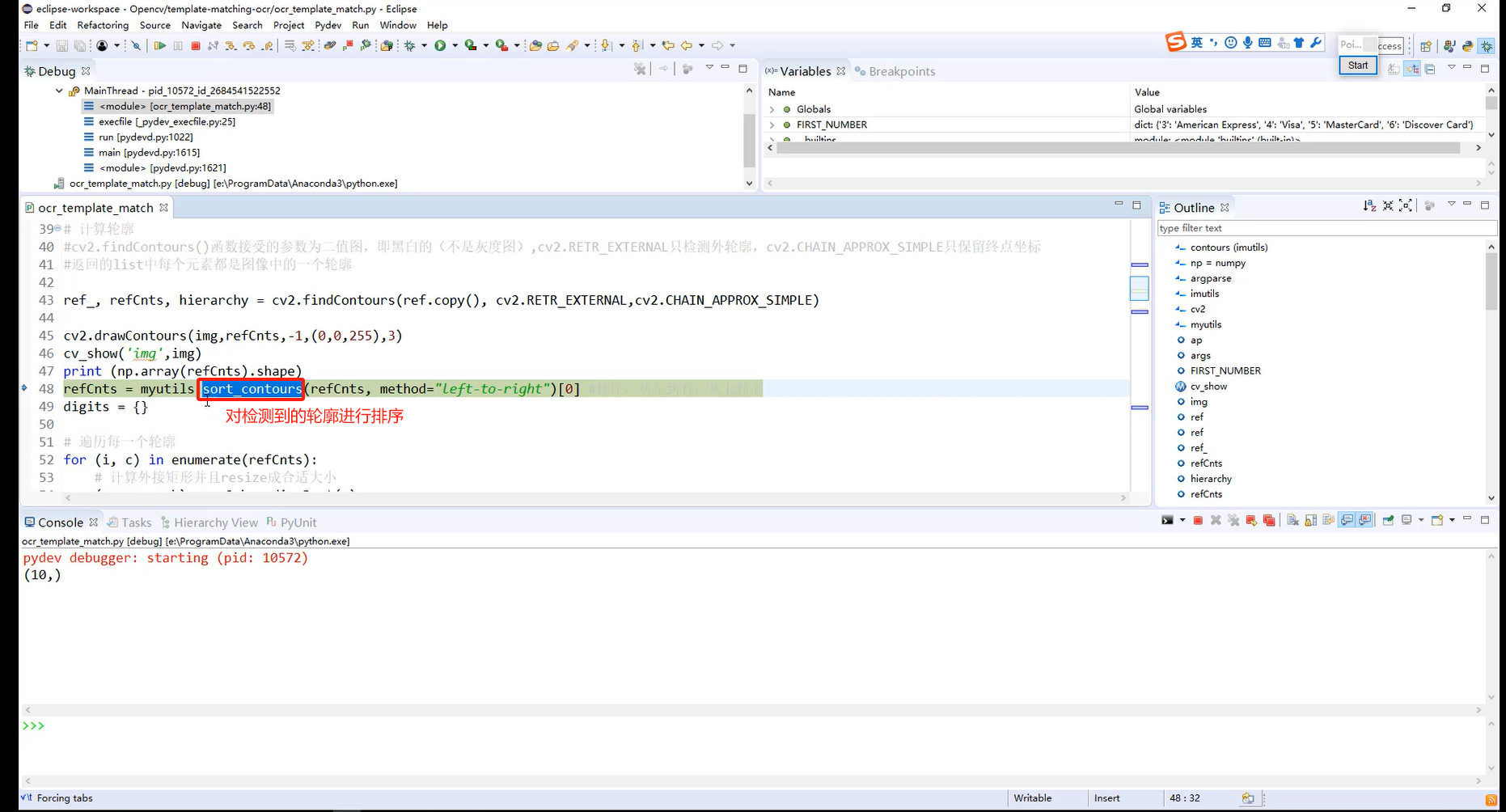This screenshot has width=1506, height=812.
Task: Click the Variables horizontal scrollbar
Action: (x=1117, y=148)
